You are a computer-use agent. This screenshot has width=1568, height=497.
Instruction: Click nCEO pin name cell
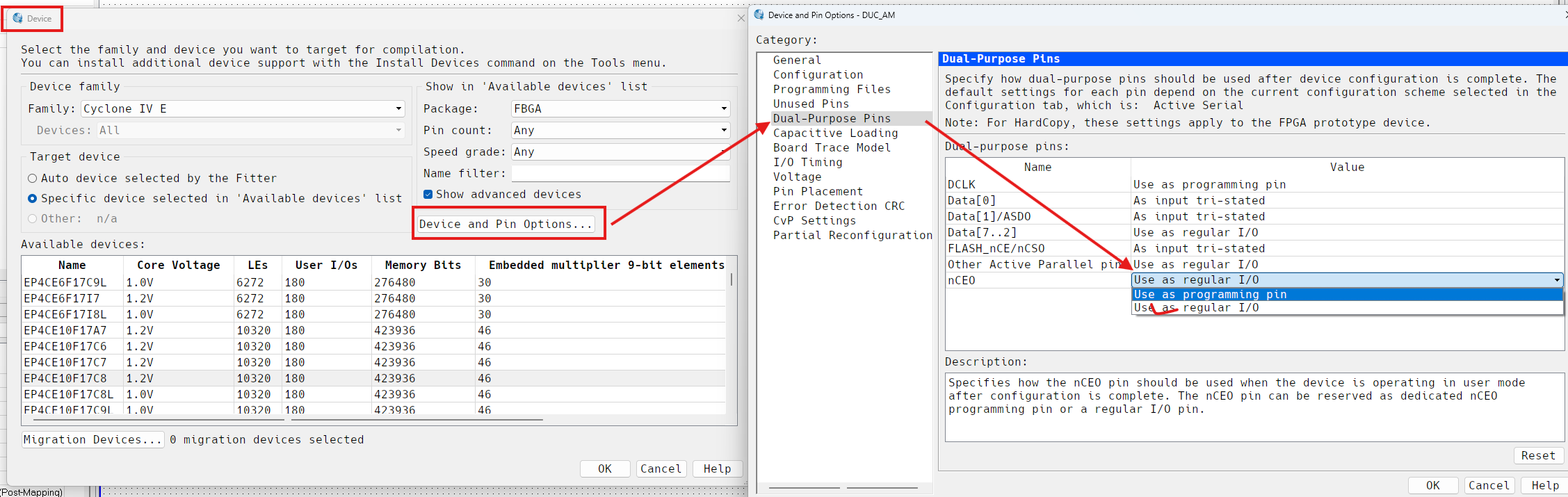coord(1038,281)
